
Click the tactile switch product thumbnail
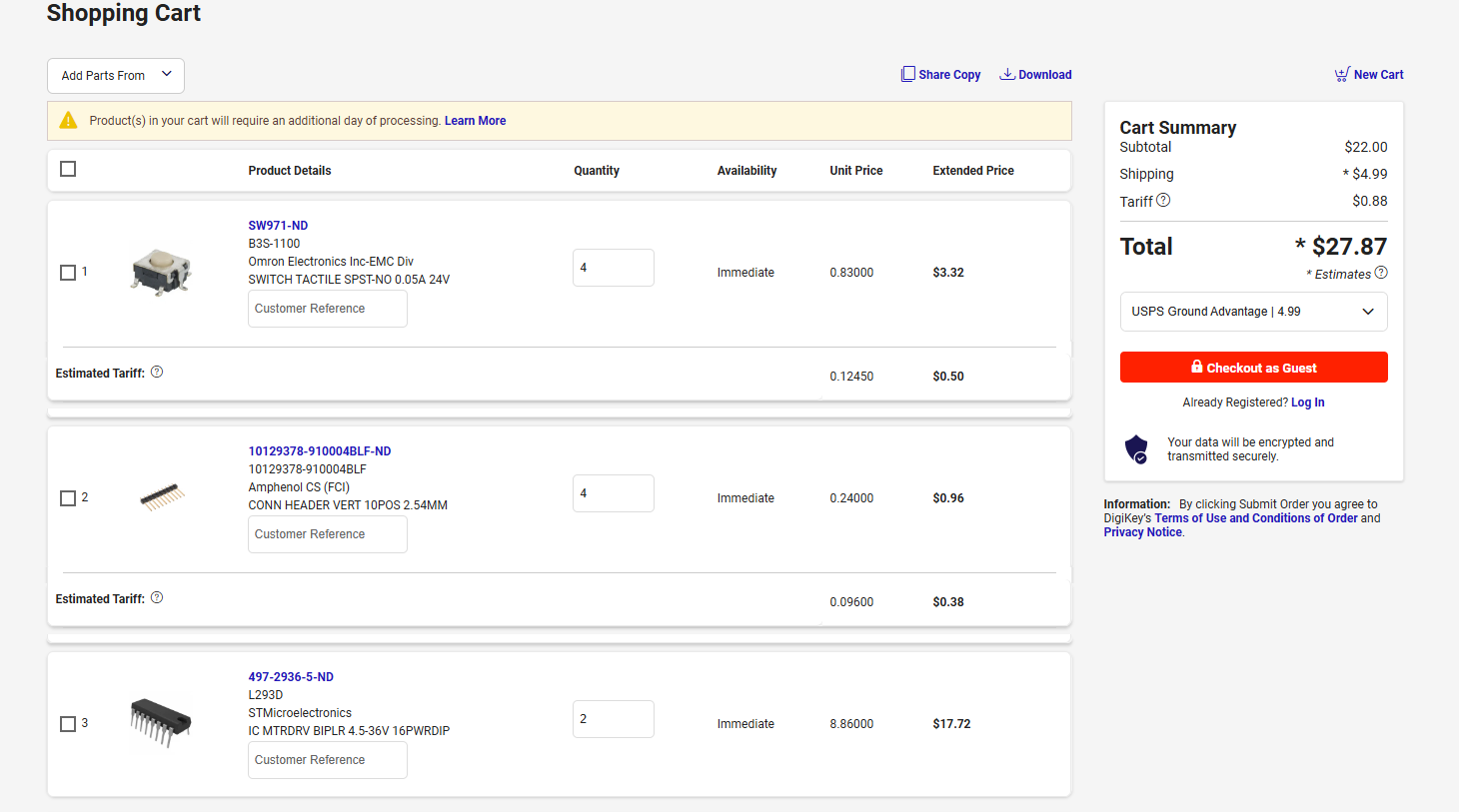tap(161, 272)
